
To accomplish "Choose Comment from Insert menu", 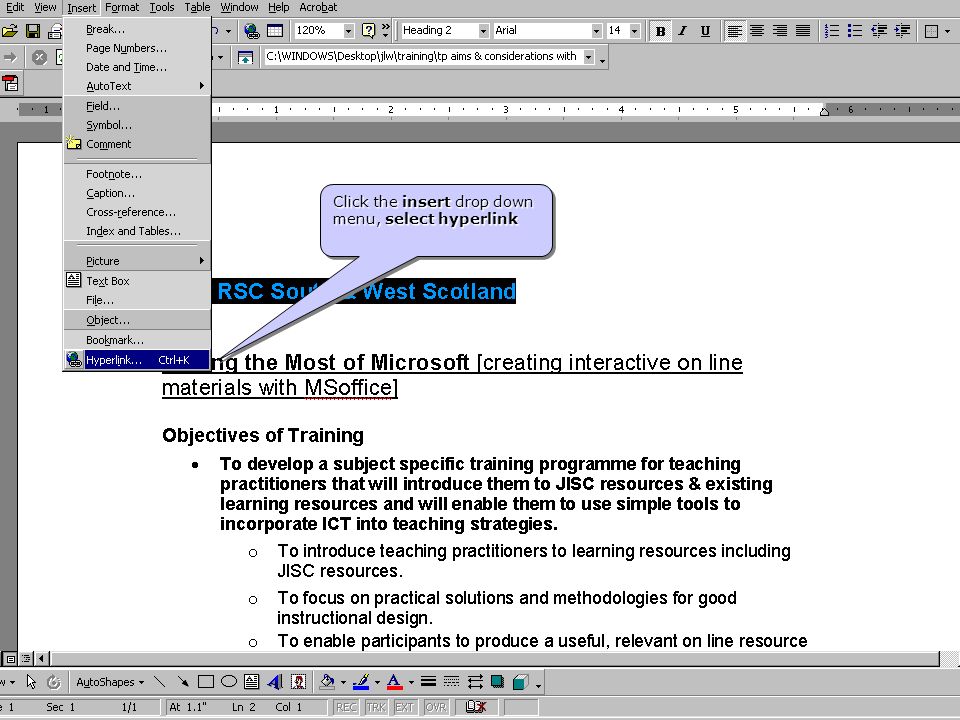I will (x=137, y=144).
